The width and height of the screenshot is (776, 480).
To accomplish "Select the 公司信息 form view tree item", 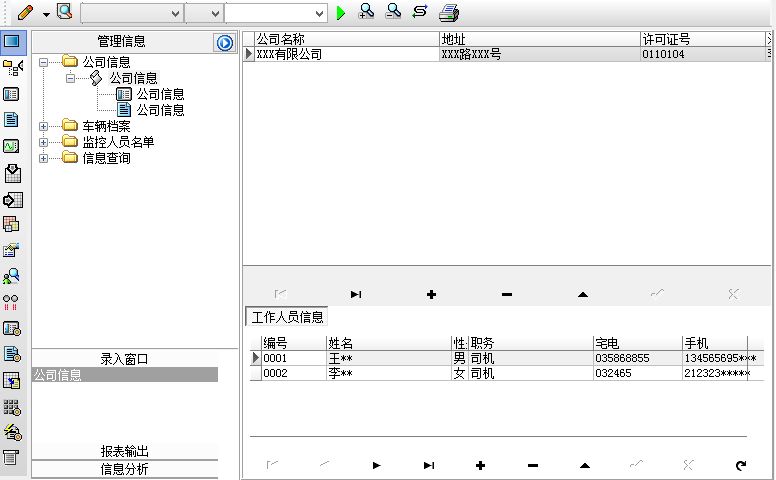I will (x=160, y=94).
